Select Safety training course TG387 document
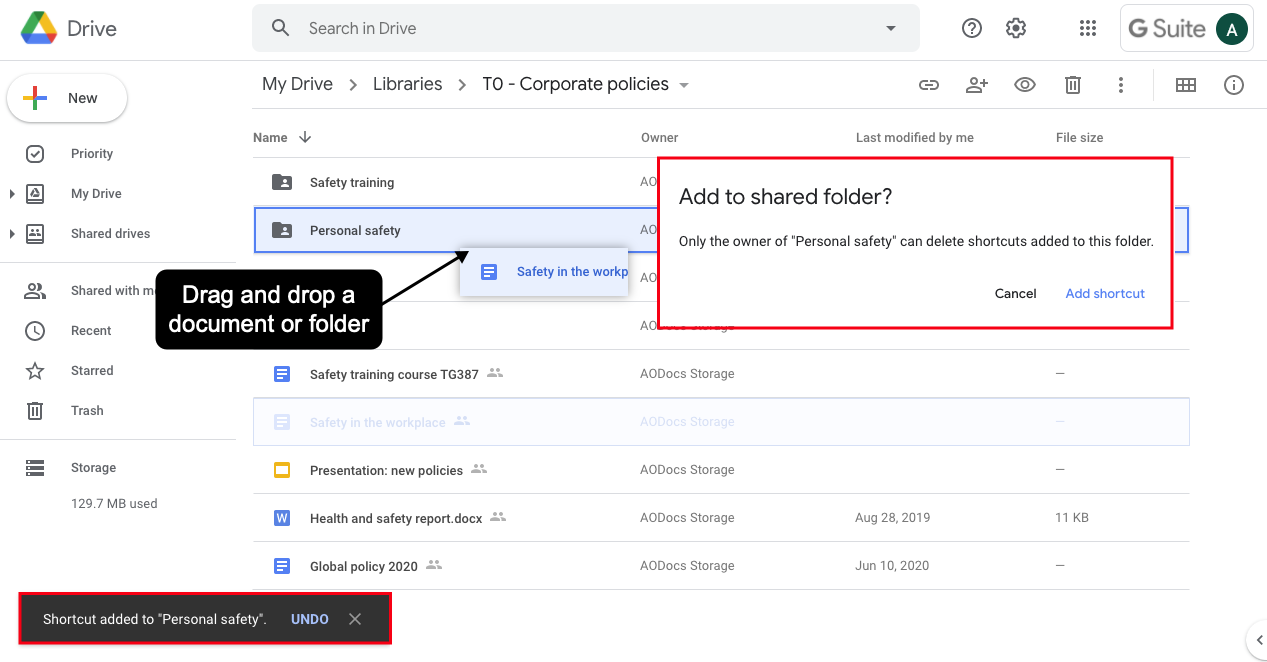The image size is (1267, 662). [x=721, y=374]
